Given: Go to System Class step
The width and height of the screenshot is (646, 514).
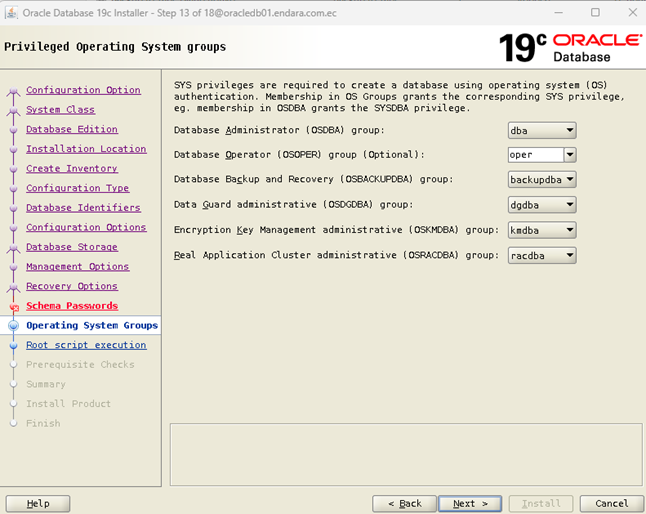Looking at the screenshot, I should point(61,110).
